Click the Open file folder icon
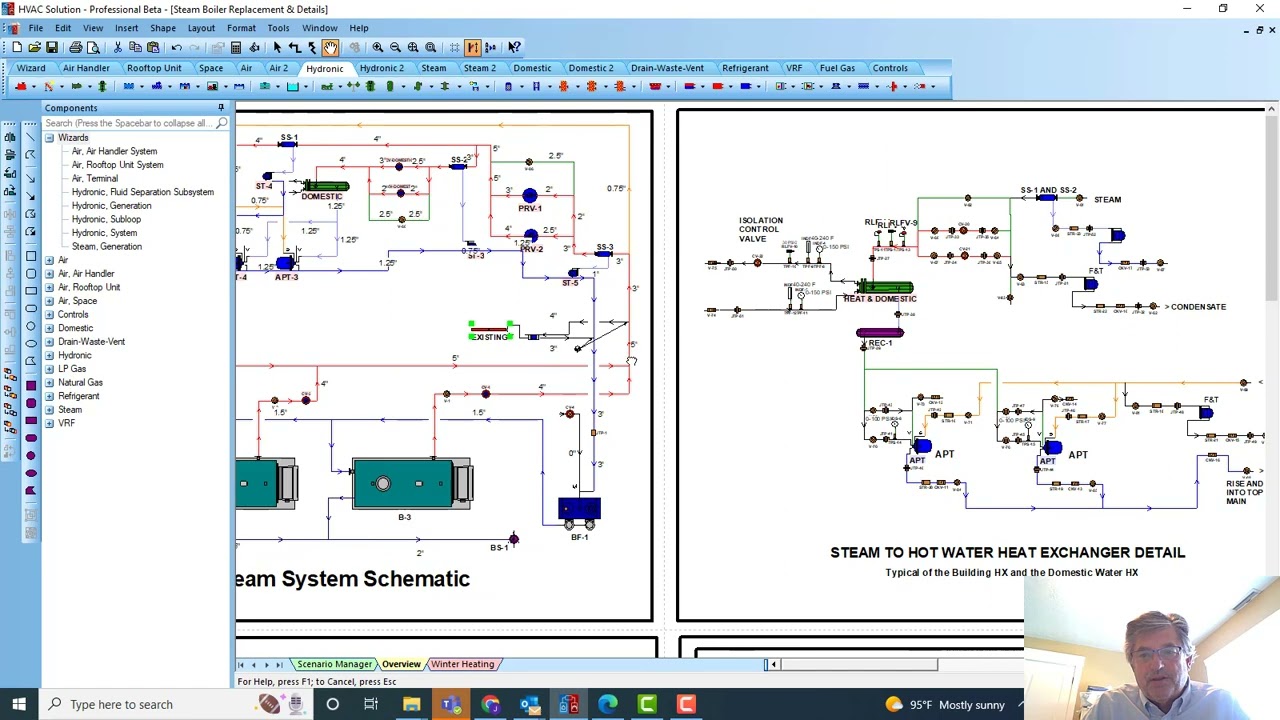 coord(34,47)
